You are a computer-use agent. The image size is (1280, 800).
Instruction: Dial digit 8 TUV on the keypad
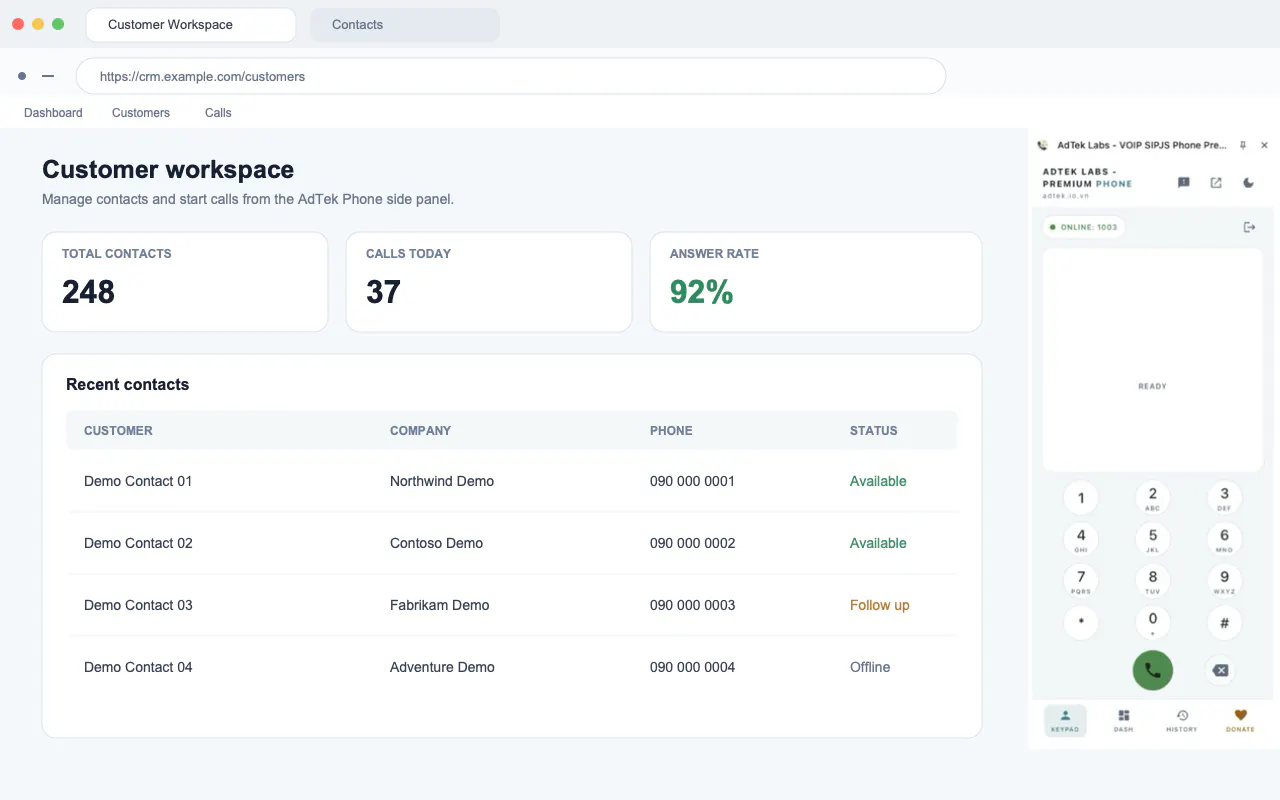point(1152,581)
